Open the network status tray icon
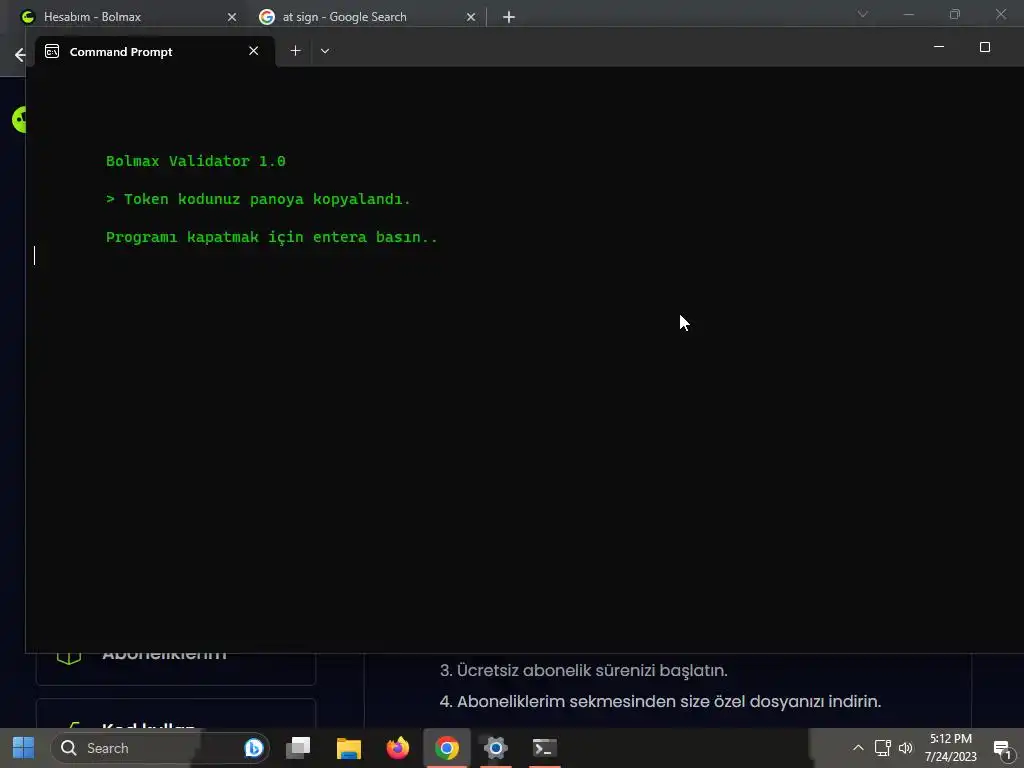 click(883, 748)
